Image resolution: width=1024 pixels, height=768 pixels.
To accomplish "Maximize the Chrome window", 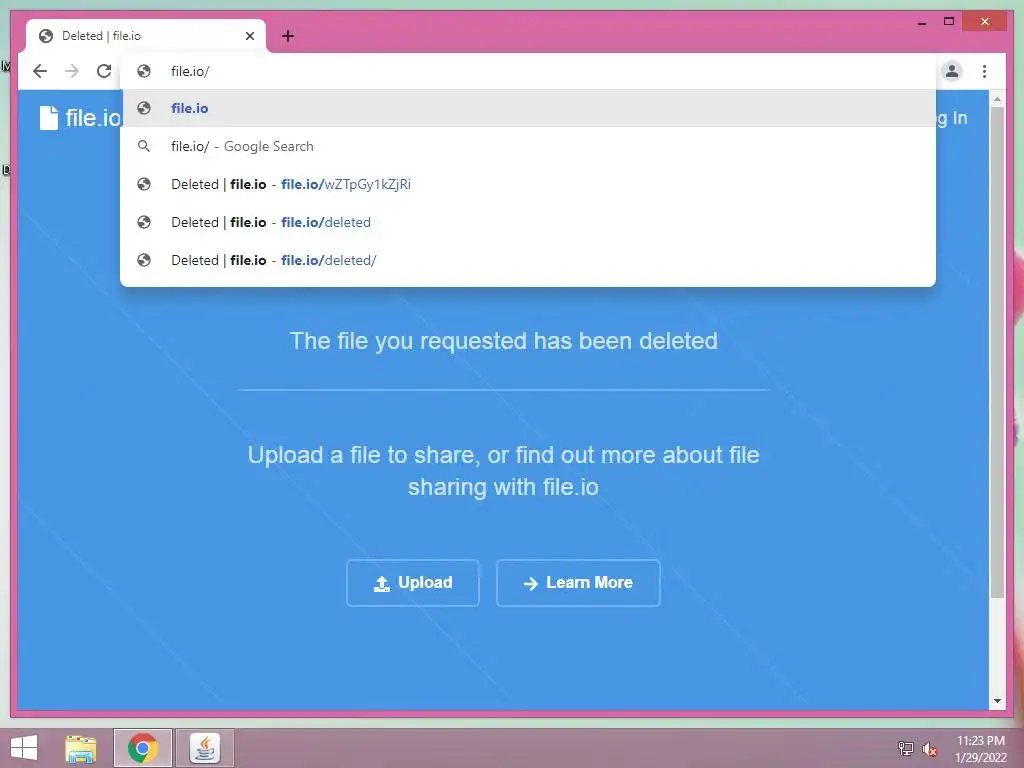I will pos(949,22).
